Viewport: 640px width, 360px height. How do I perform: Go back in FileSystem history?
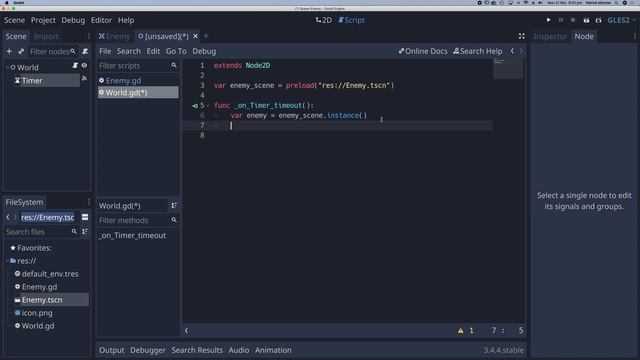coord(8,217)
